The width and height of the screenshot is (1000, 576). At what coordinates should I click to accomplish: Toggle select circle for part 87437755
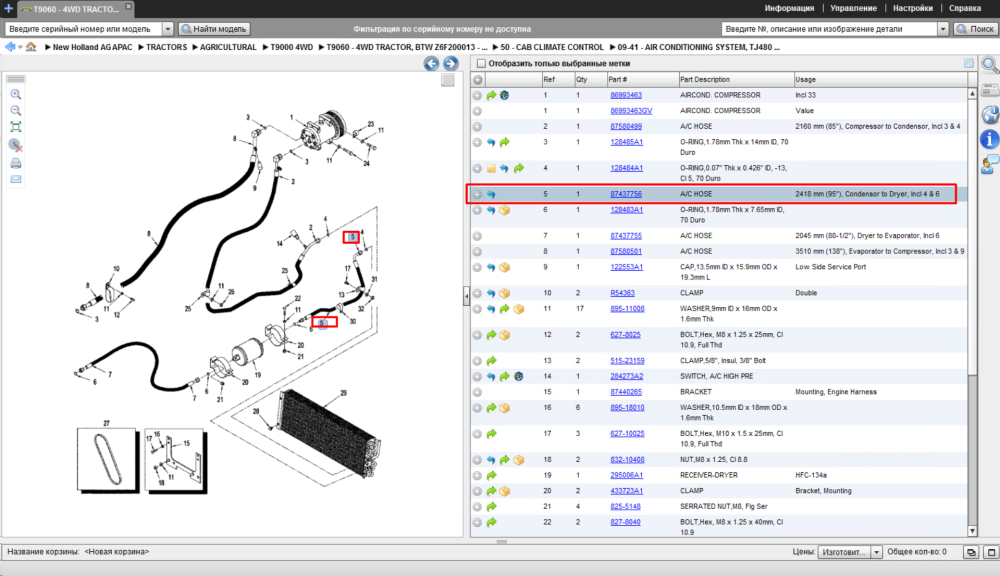click(x=477, y=236)
